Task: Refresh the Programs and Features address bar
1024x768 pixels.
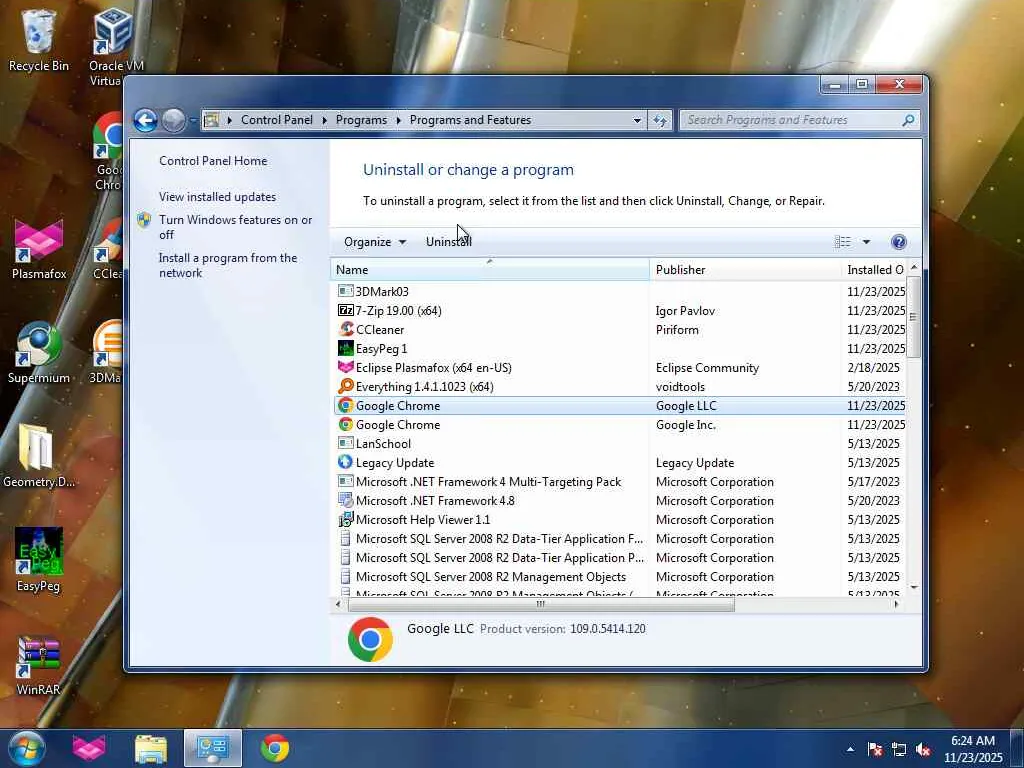Action: (660, 120)
